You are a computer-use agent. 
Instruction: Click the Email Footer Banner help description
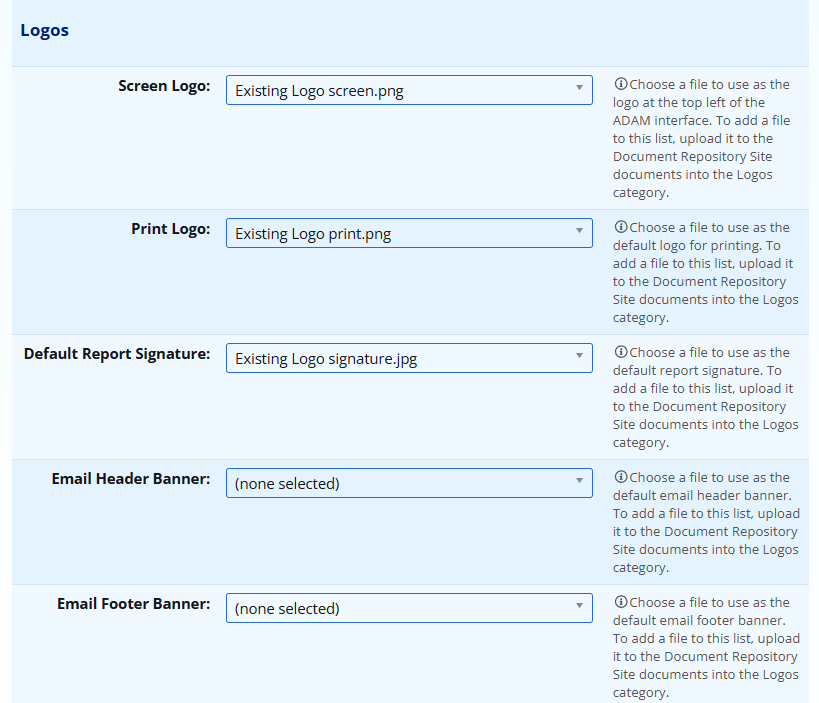pyautogui.click(x=705, y=648)
